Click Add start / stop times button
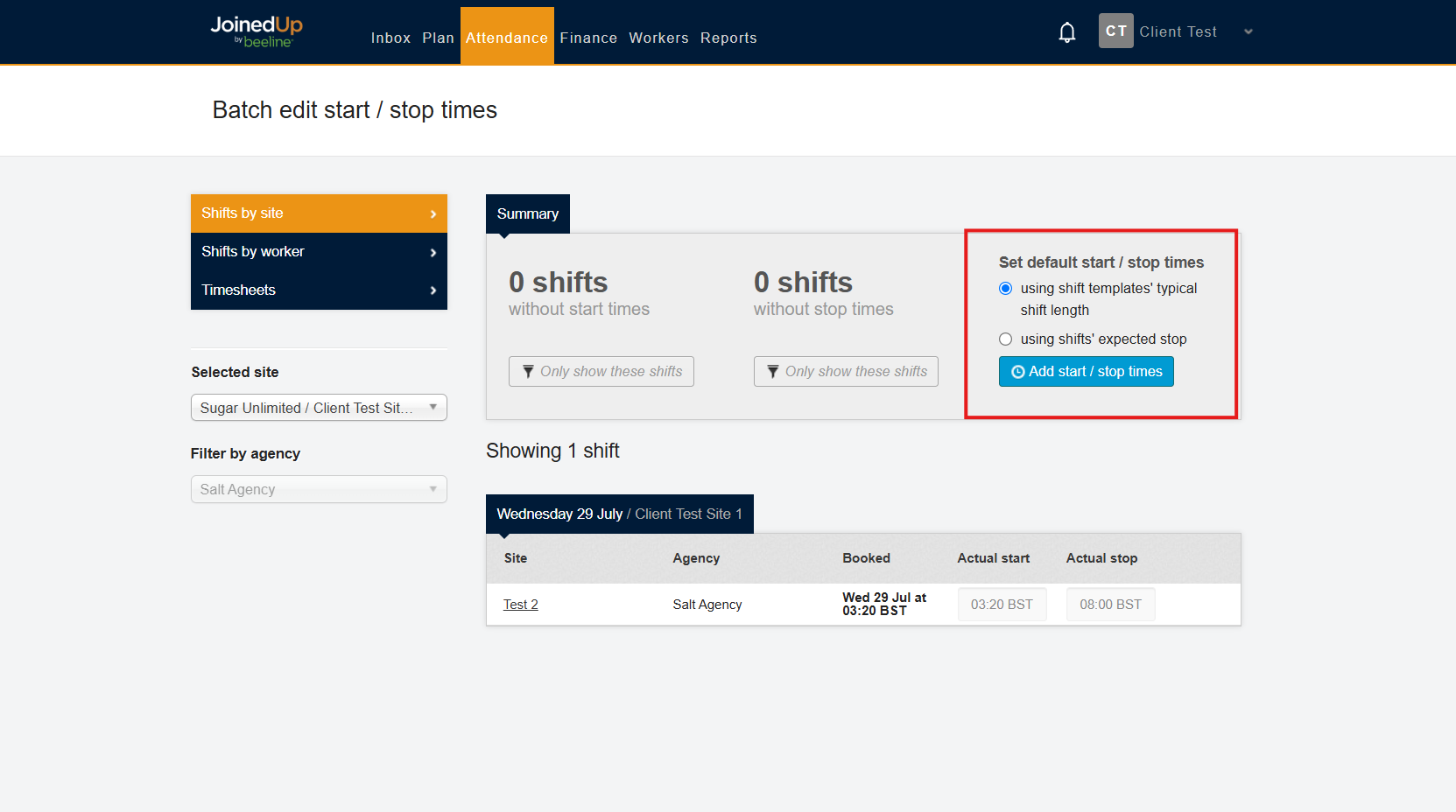Image resolution: width=1456 pixels, height=812 pixels. click(x=1087, y=372)
